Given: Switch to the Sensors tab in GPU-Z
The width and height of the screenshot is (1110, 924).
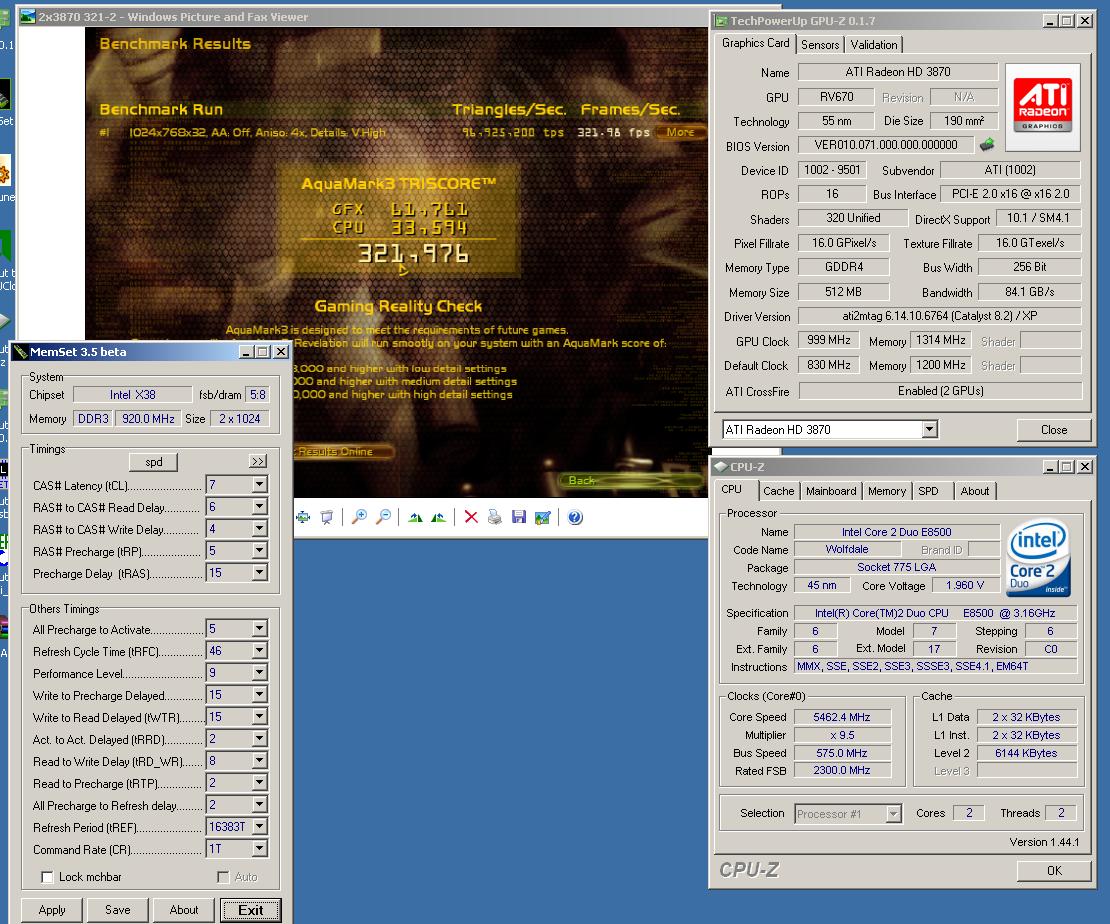Looking at the screenshot, I should pos(820,45).
